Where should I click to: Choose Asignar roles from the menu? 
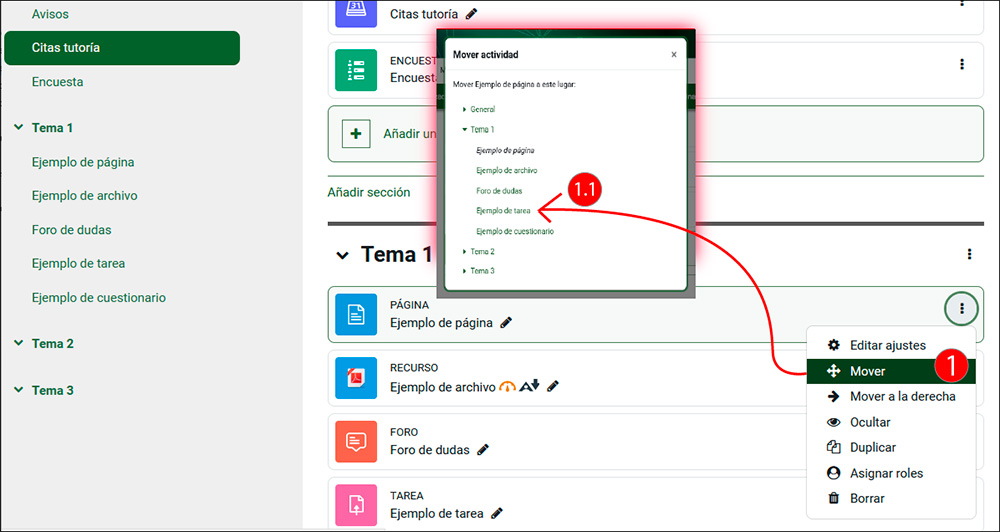(x=891, y=473)
